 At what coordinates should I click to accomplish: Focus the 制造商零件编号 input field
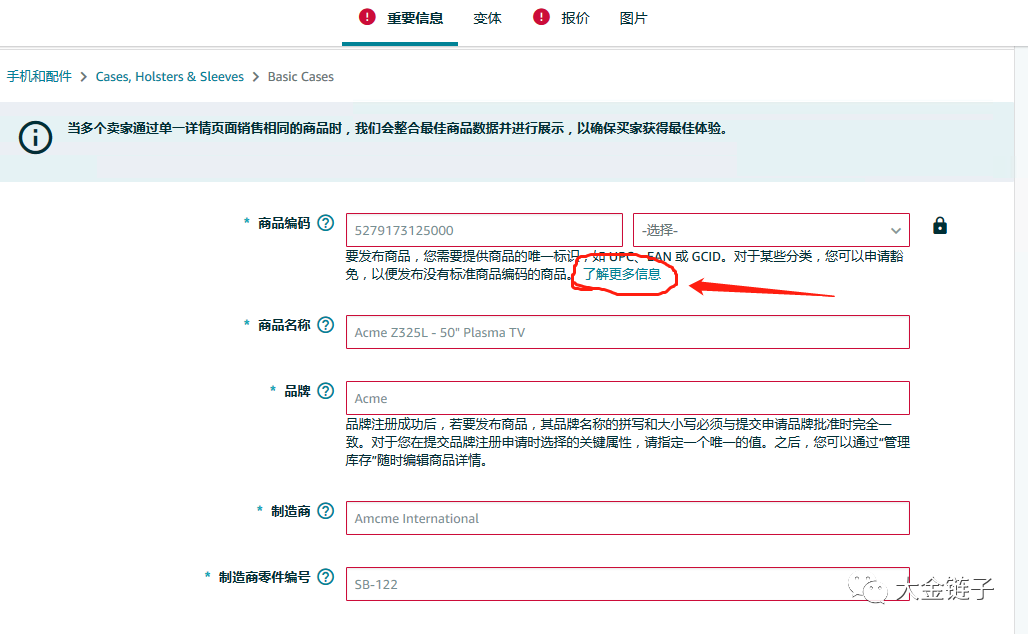(x=627, y=584)
